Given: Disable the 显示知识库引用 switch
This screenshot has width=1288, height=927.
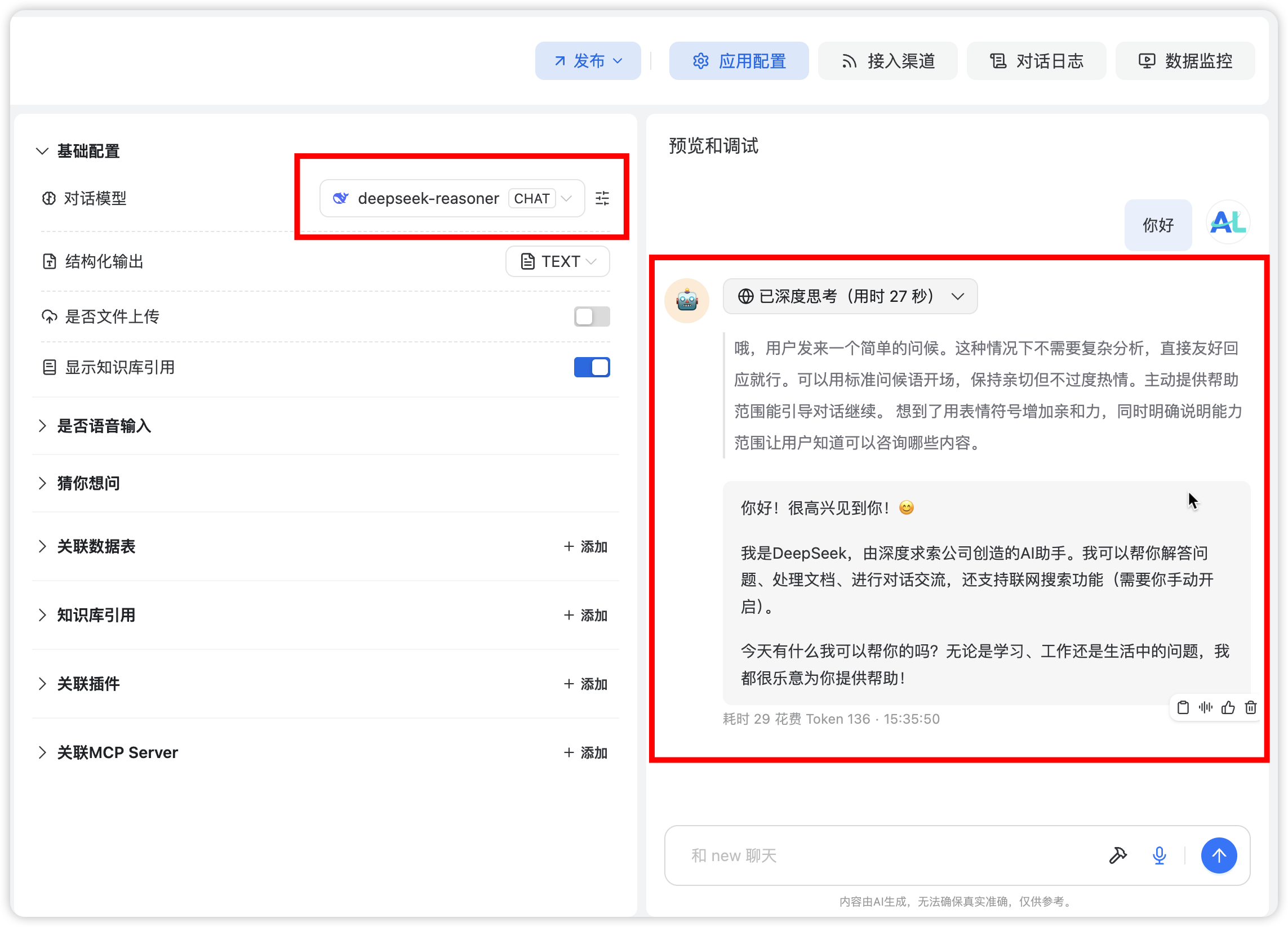Looking at the screenshot, I should pyautogui.click(x=591, y=367).
